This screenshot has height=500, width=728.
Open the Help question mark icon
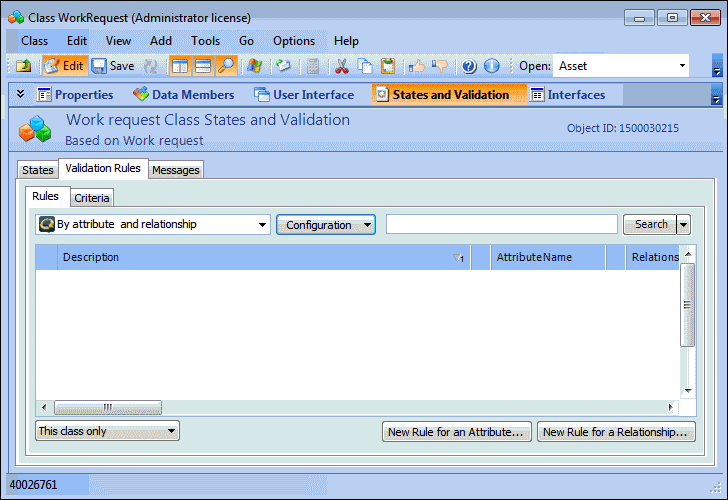tap(468, 66)
